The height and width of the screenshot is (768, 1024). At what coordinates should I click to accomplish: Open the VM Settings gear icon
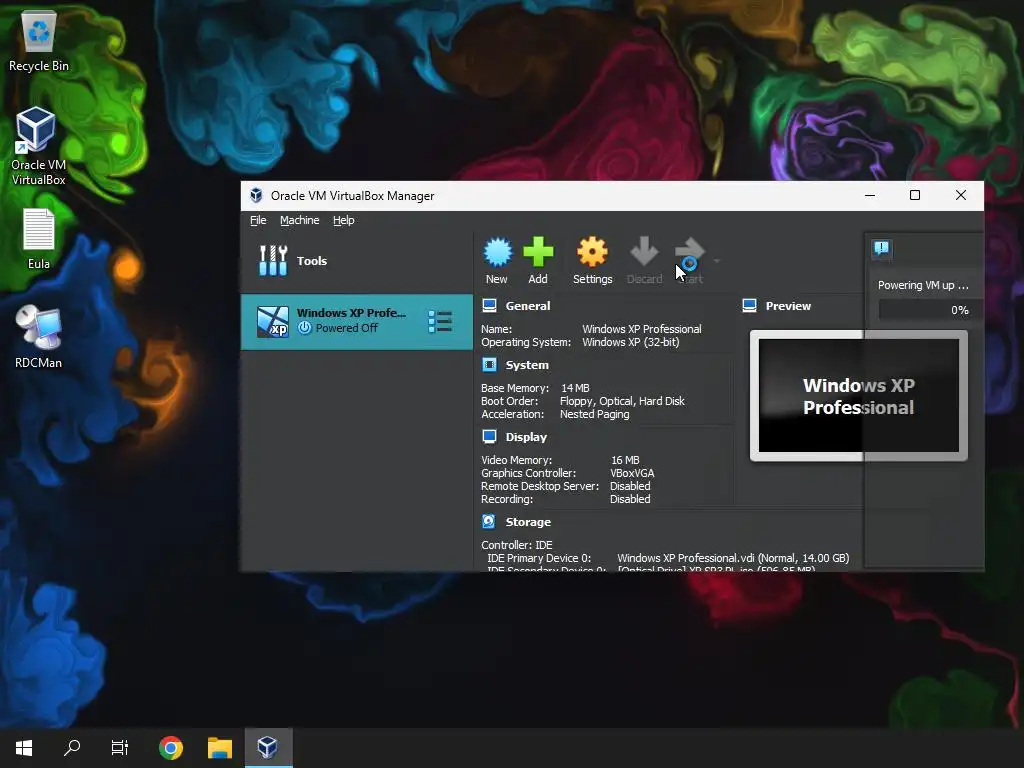click(x=592, y=253)
